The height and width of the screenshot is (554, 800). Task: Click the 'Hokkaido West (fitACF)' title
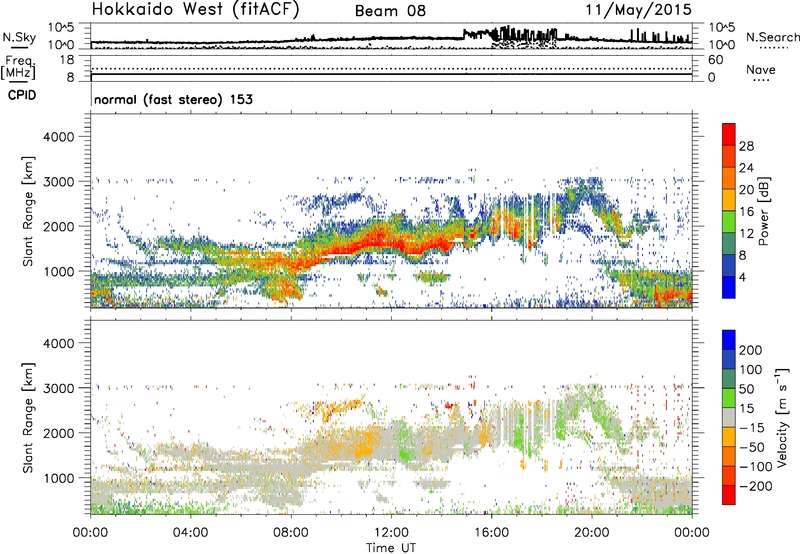195,10
